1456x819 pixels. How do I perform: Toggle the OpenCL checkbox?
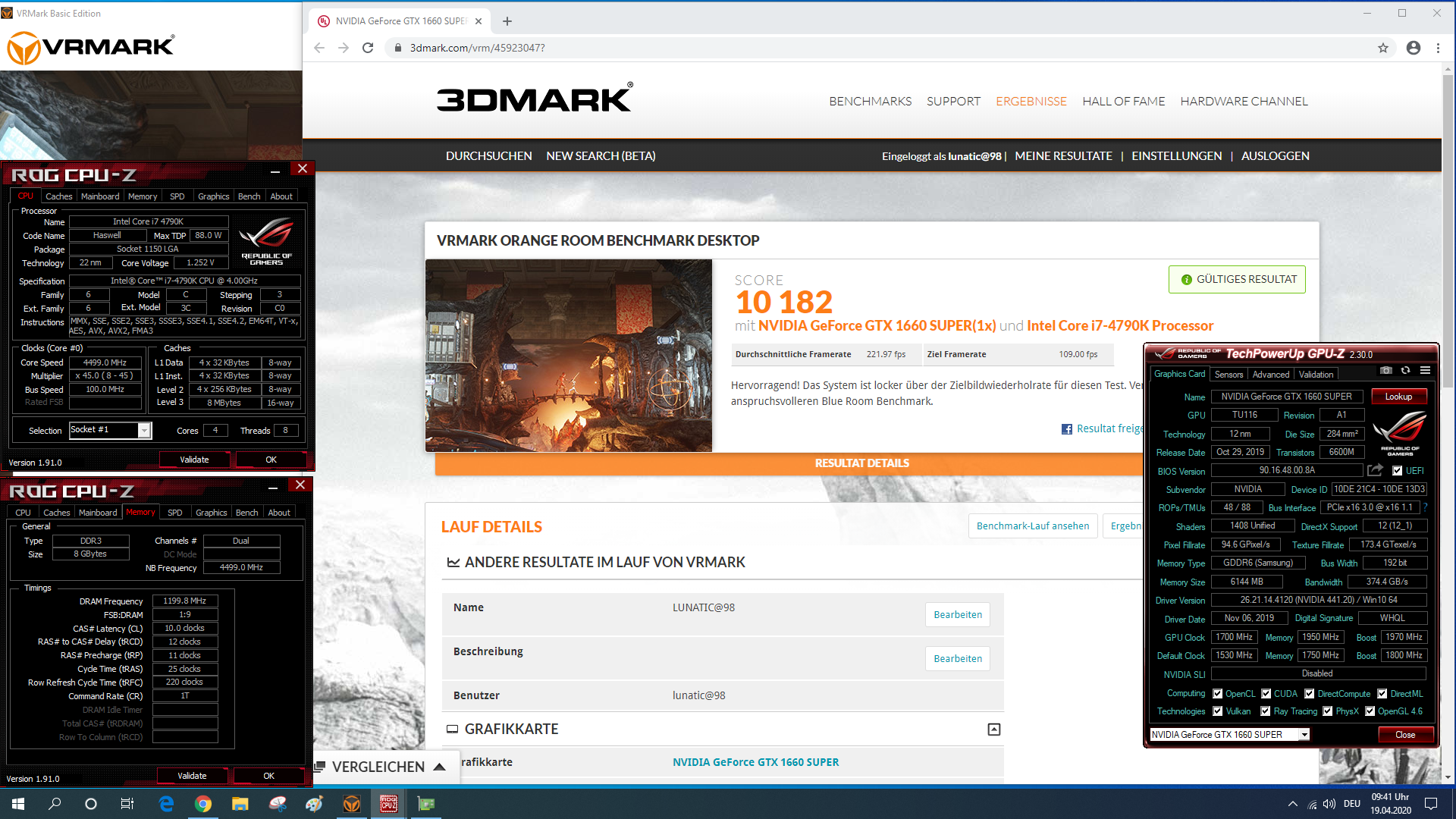tap(1217, 693)
